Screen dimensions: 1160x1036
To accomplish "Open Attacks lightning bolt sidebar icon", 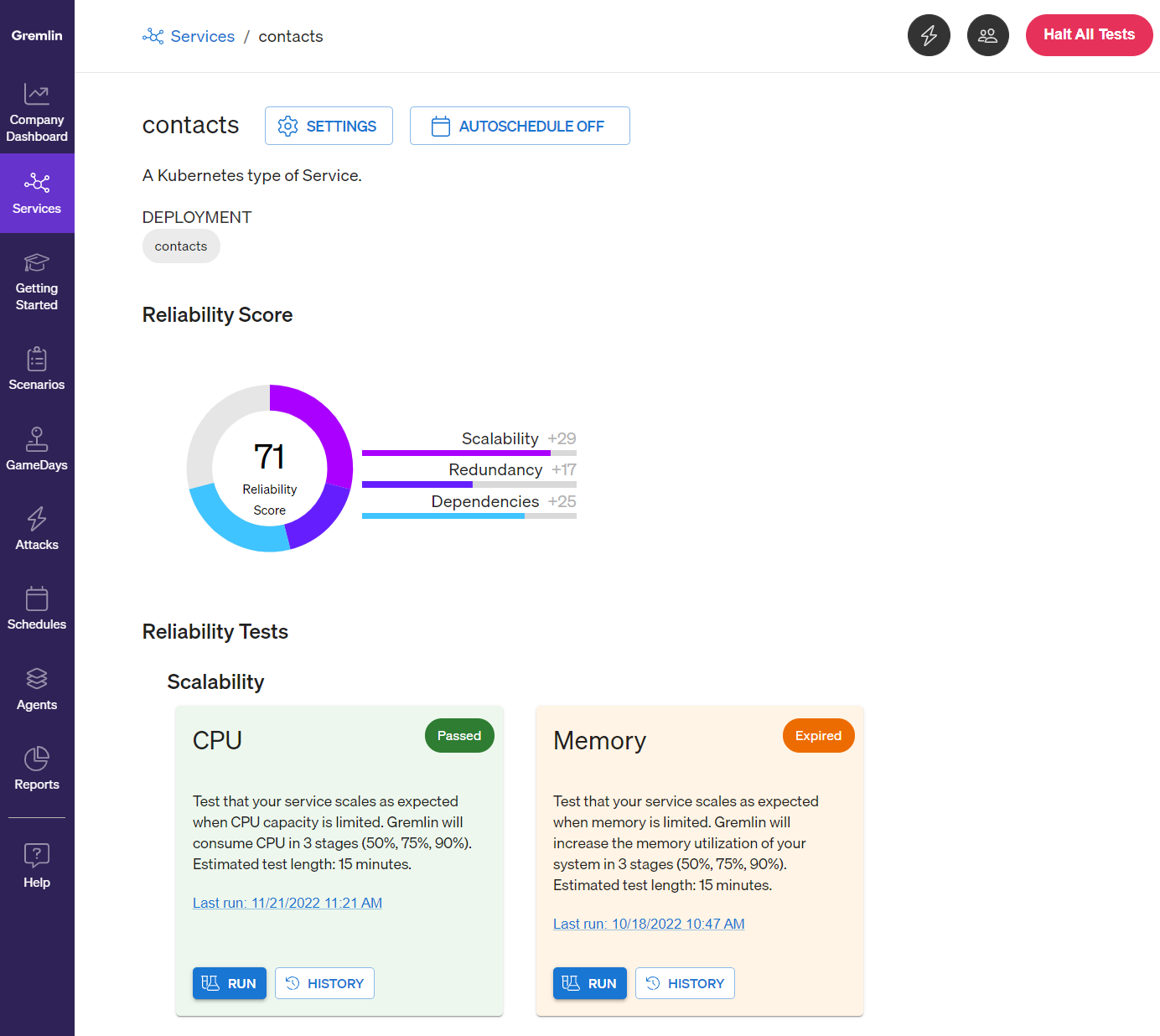I will [x=37, y=519].
